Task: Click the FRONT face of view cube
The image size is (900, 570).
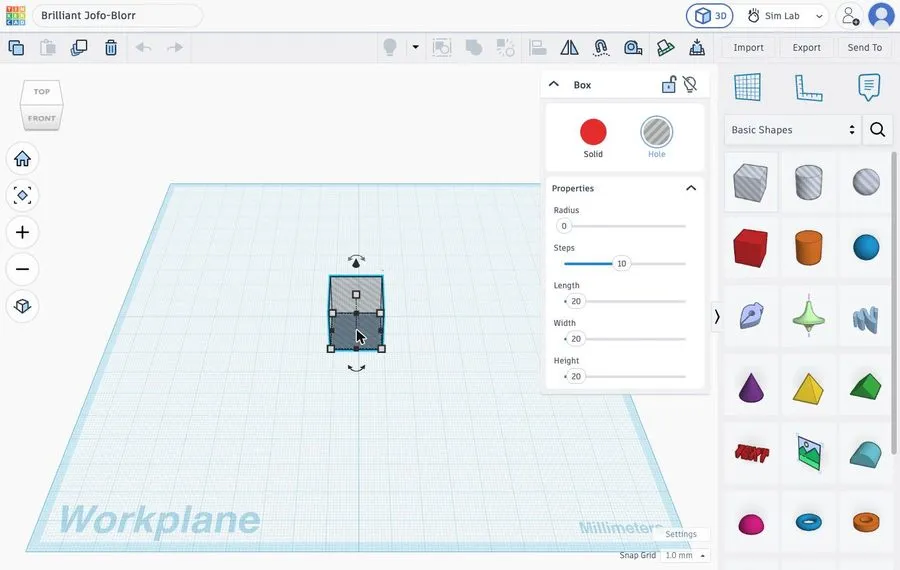Action: click(x=41, y=118)
